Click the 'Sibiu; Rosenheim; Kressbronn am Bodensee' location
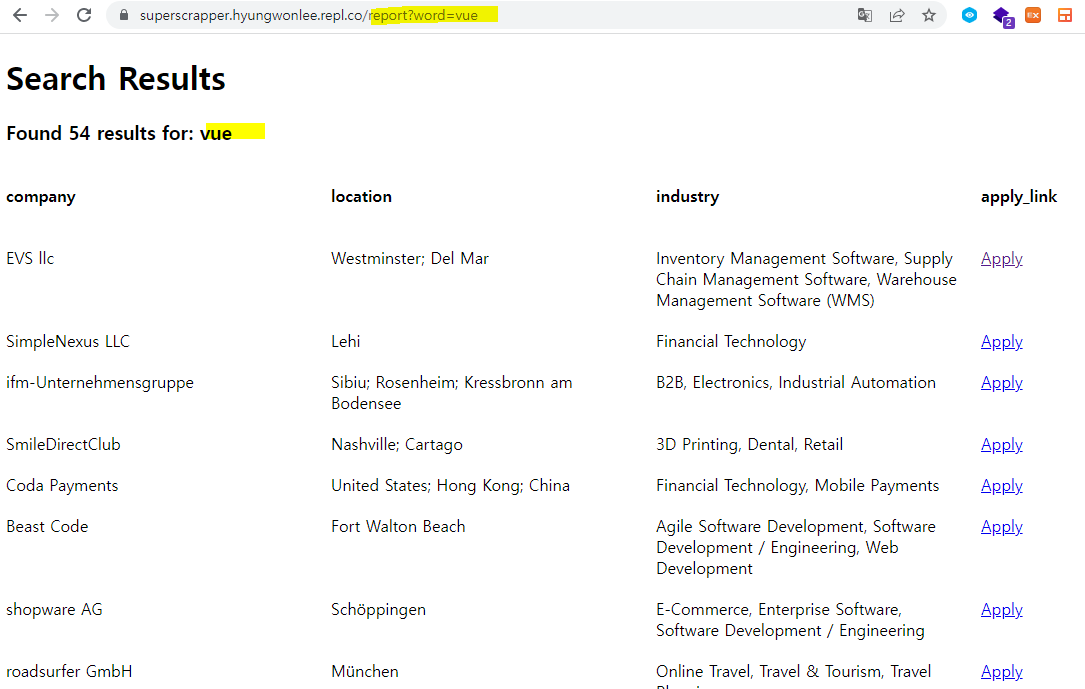The width and height of the screenshot is (1085, 689). (452, 393)
